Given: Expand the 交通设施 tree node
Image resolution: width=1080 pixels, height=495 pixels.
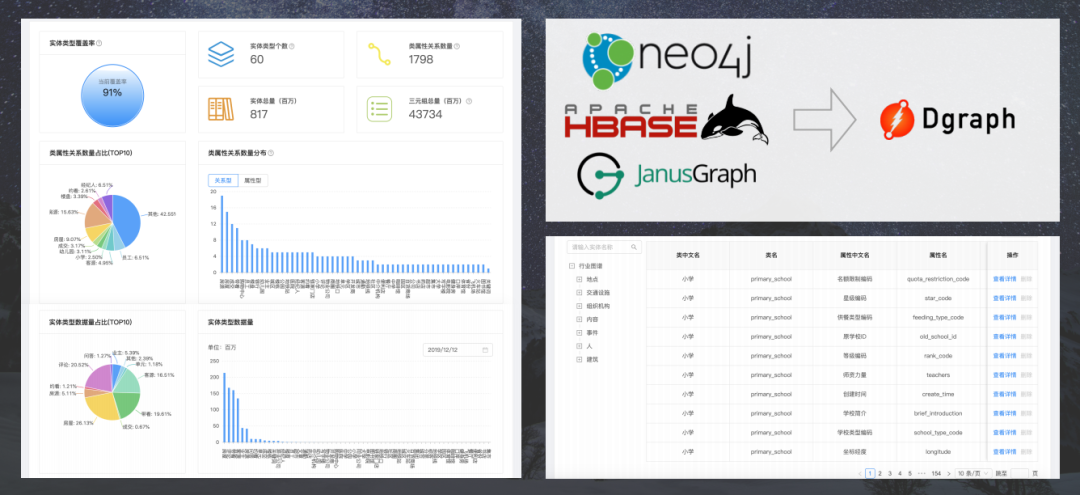Looking at the screenshot, I should click(x=579, y=292).
